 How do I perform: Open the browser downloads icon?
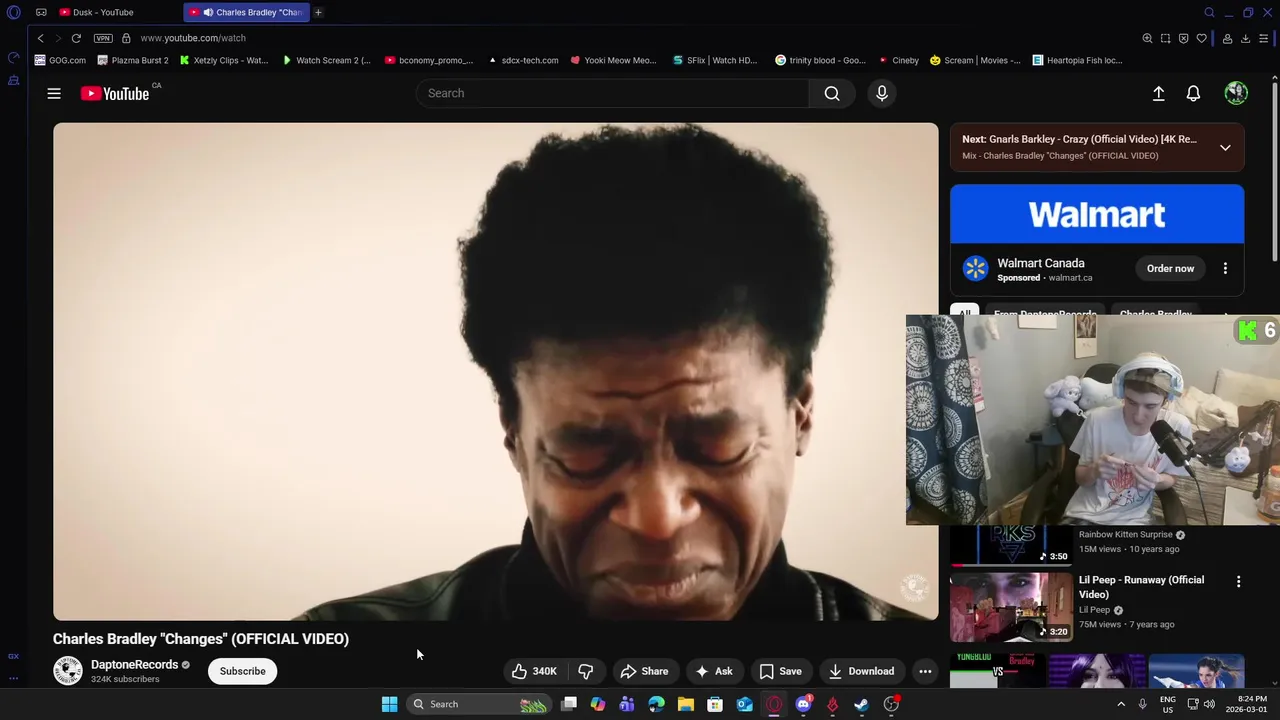[1245, 38]
